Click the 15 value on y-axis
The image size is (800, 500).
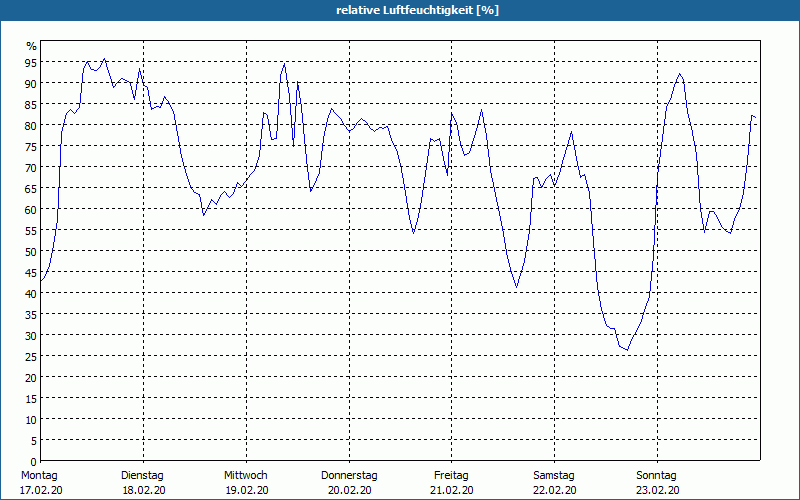31,398
